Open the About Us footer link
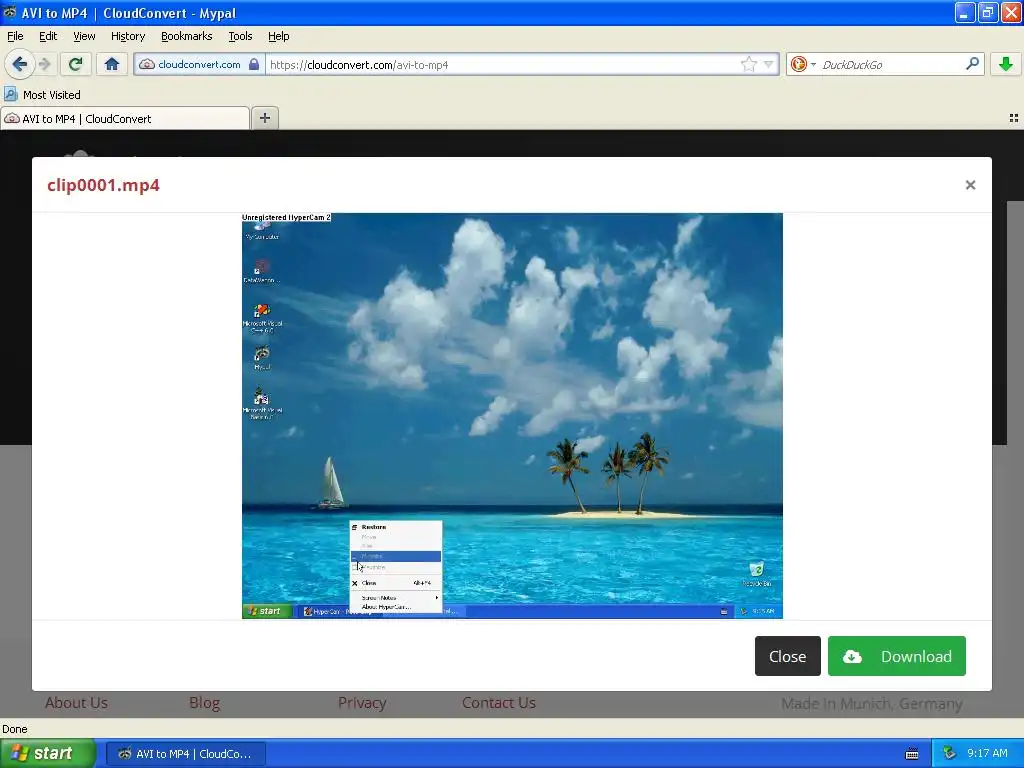Screen dimensions: 1024x768 [76, 703]
